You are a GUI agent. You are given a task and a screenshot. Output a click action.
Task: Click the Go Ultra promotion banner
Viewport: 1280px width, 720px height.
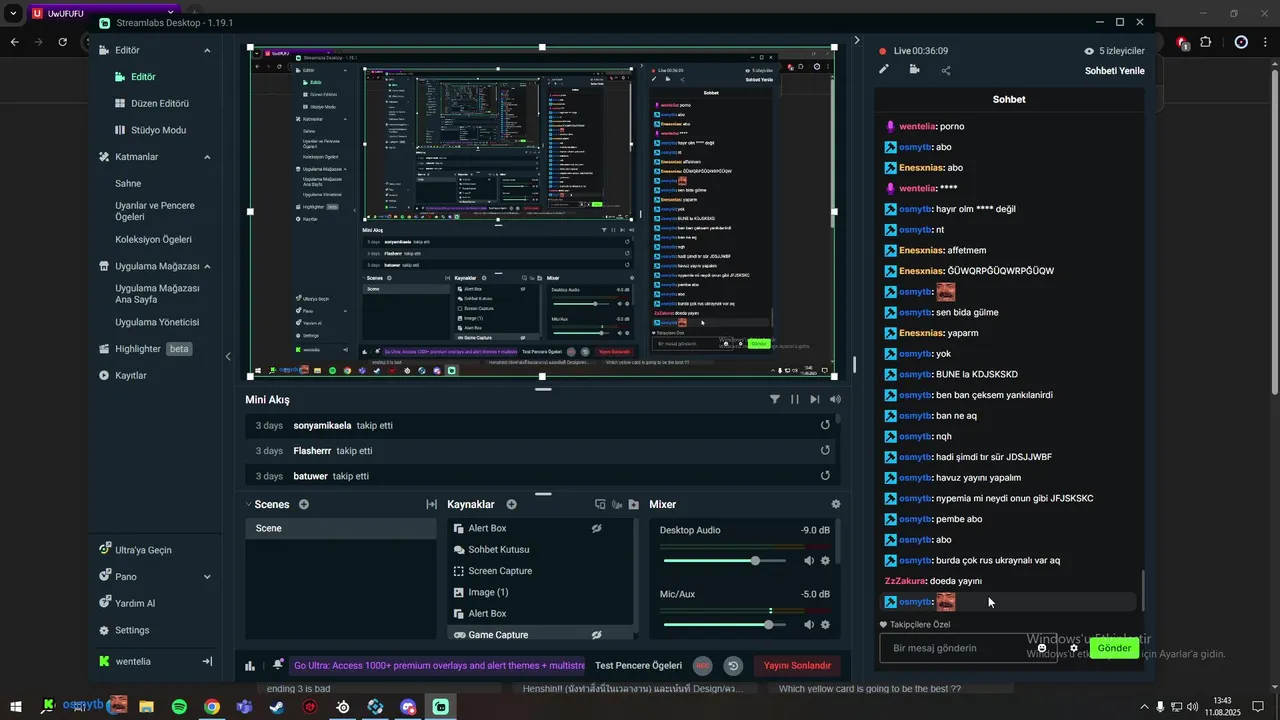pos(439,665)
